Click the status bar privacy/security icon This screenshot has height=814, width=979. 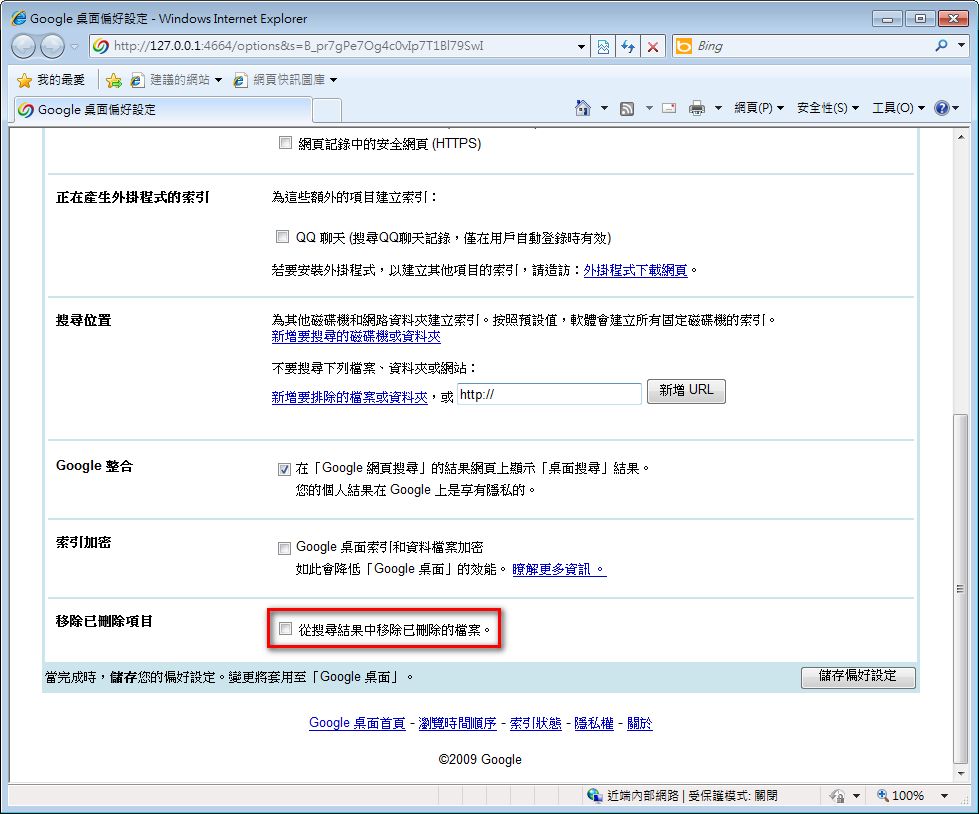(x=837, y=796)
